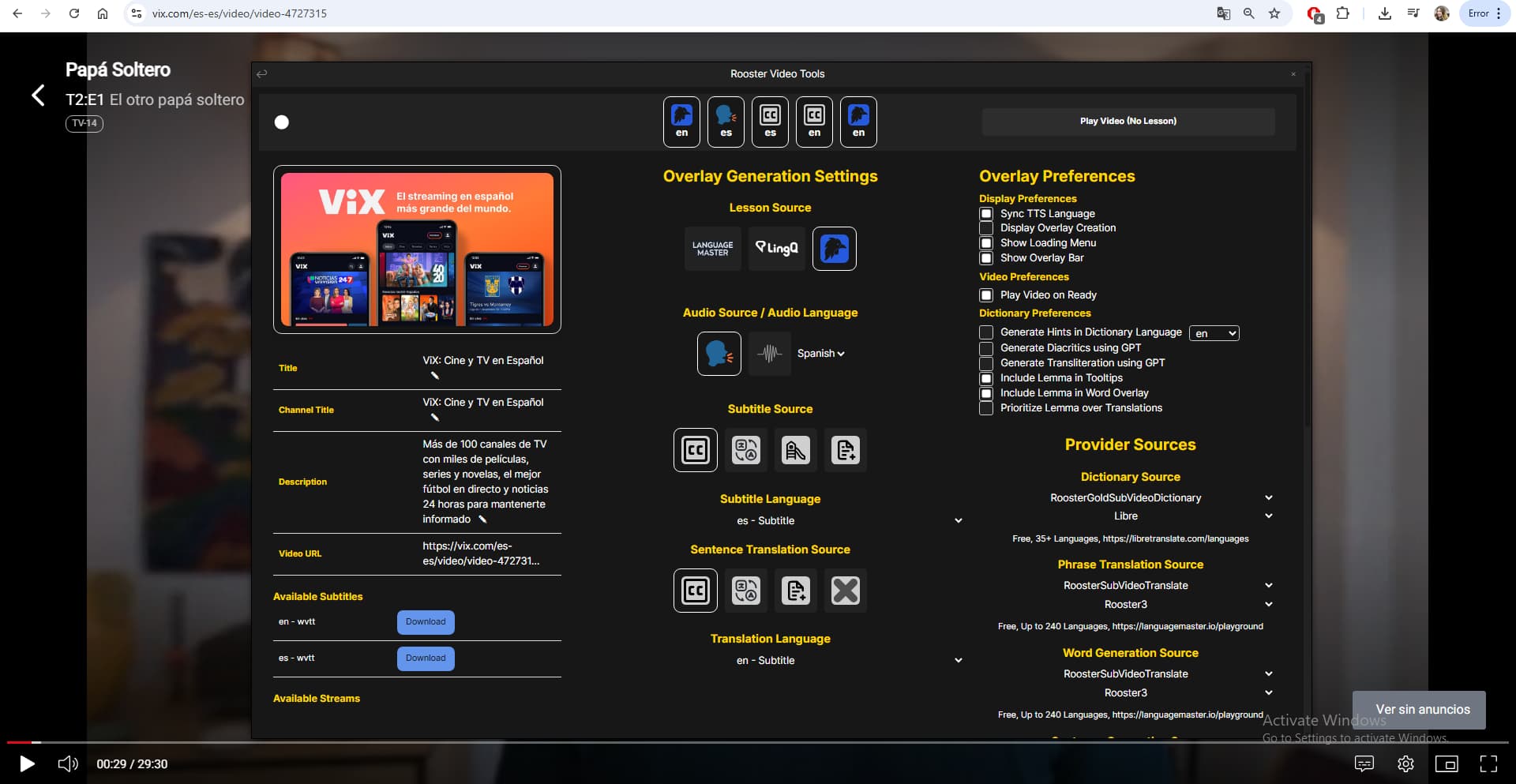Open the video player settings gear
The height and width of the screenshot is (784, 1516).
click(x=1405, y=763)
